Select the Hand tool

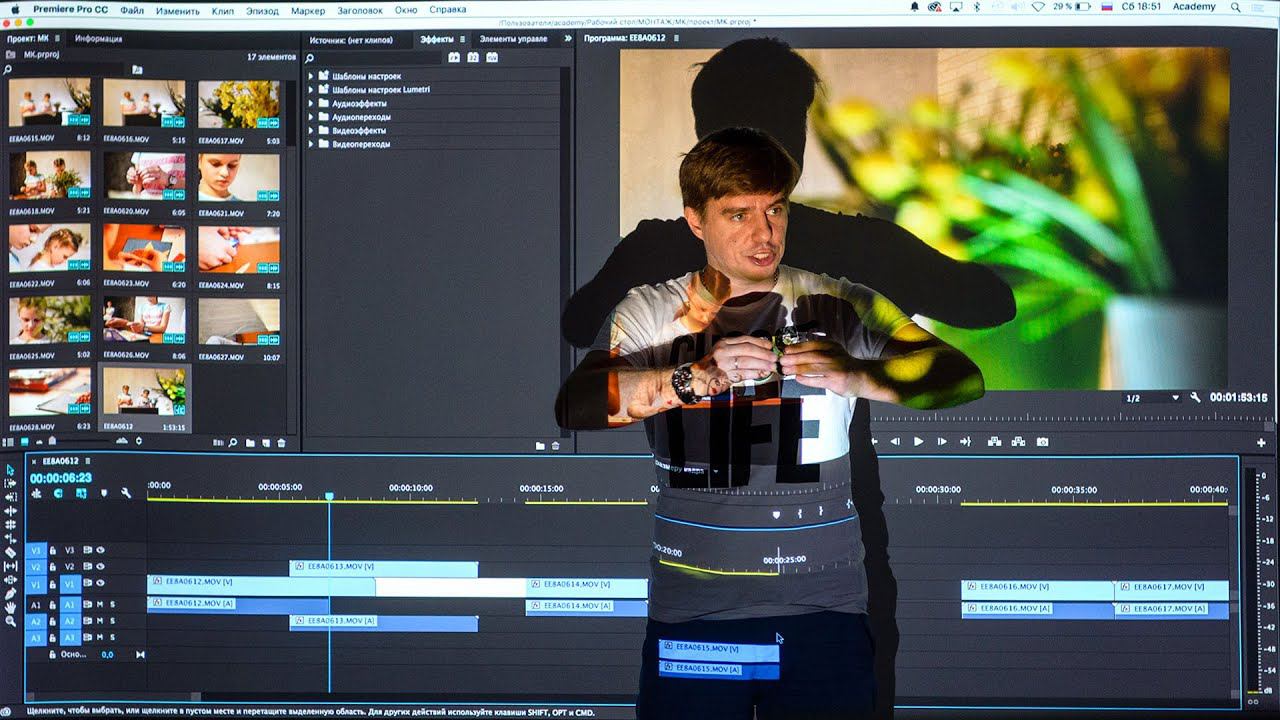(x=11, y=607)
